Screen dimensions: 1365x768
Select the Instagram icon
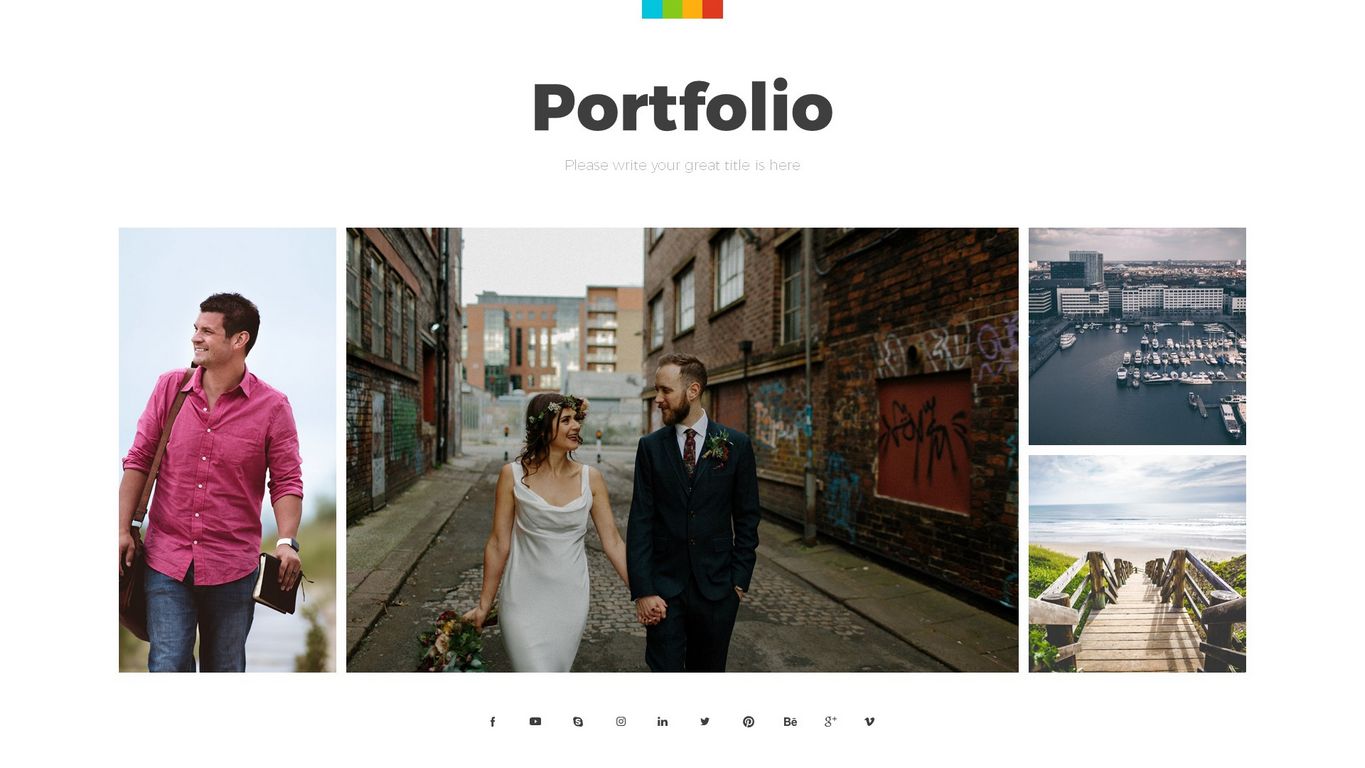(x=621, y=721)
